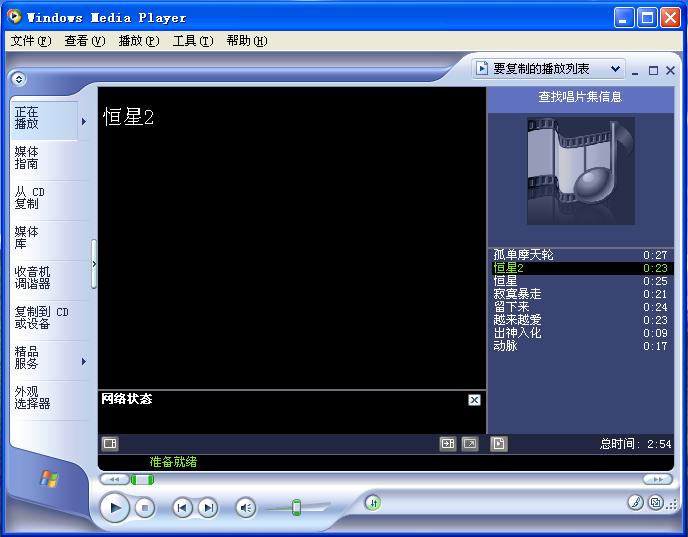Select the highlighted track 恒星2
This screenshot has width=688, height=537.
pos(581,268)
